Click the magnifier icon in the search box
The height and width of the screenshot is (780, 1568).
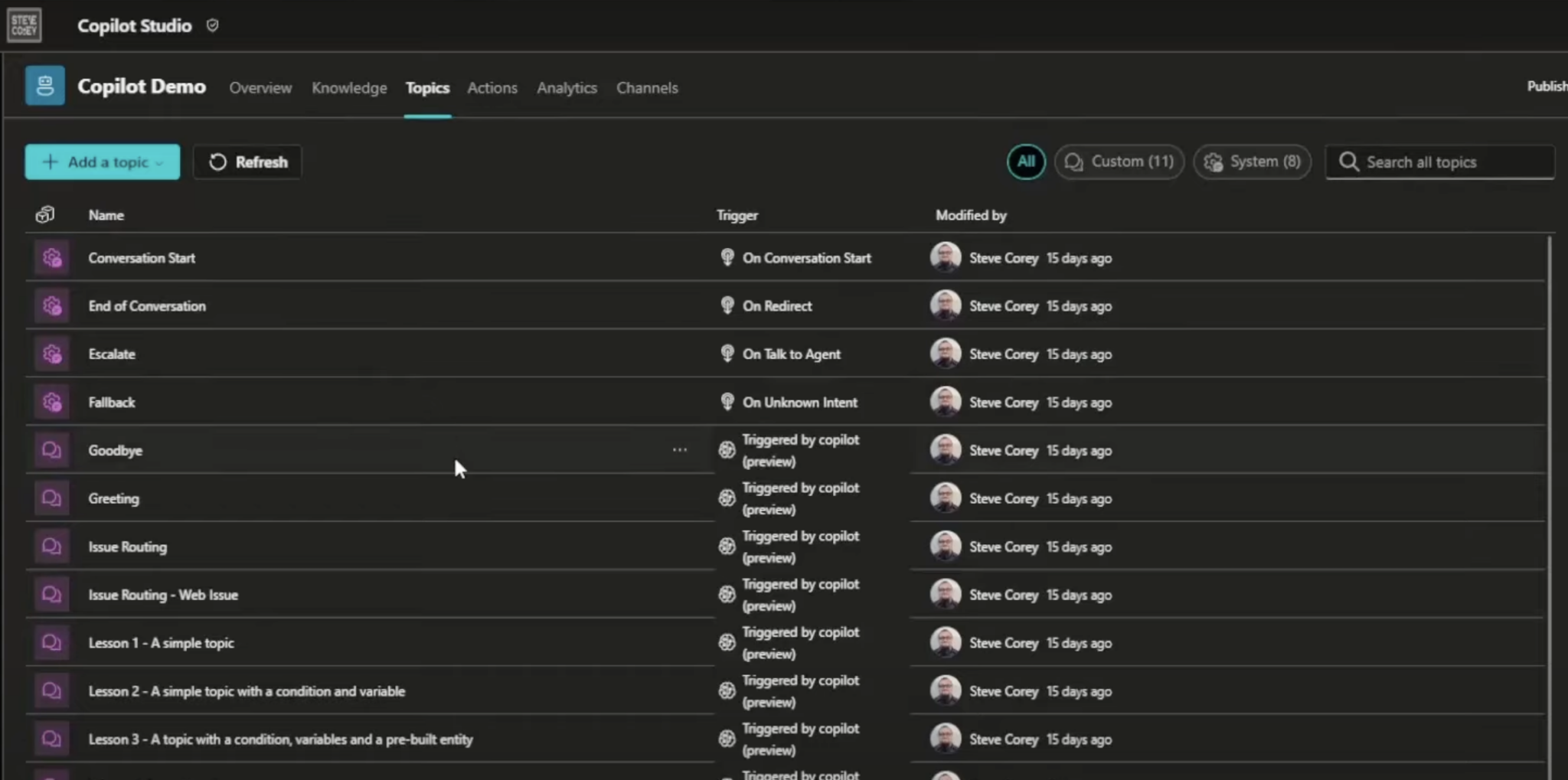(1349, 162)
